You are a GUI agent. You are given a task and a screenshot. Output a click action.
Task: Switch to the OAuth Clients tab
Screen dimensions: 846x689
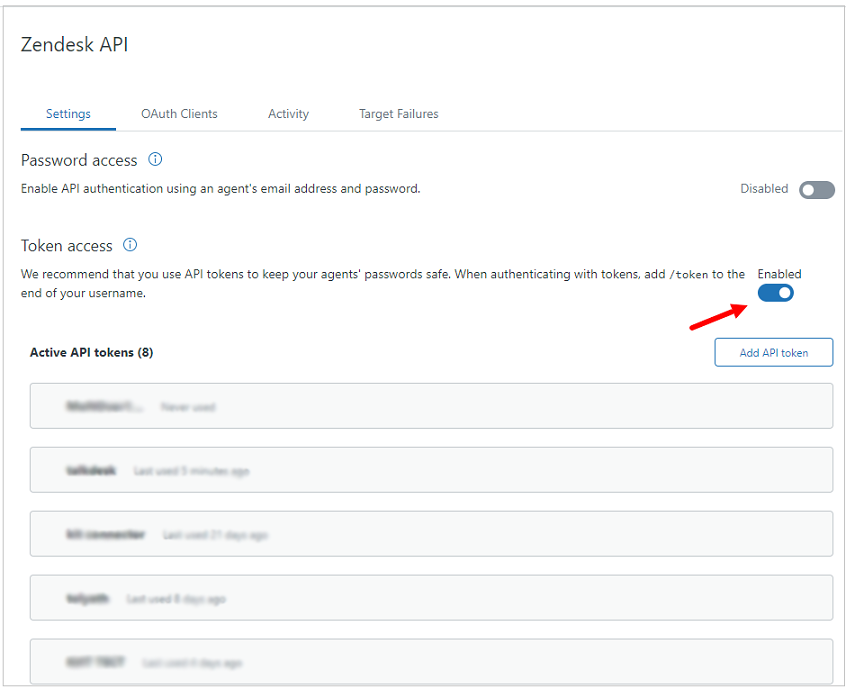tap(179, 114)
